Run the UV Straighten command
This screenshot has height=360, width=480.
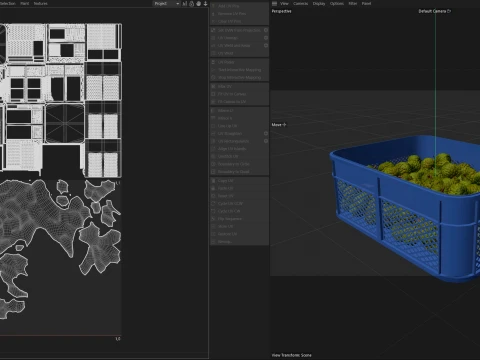click(237, 133)
